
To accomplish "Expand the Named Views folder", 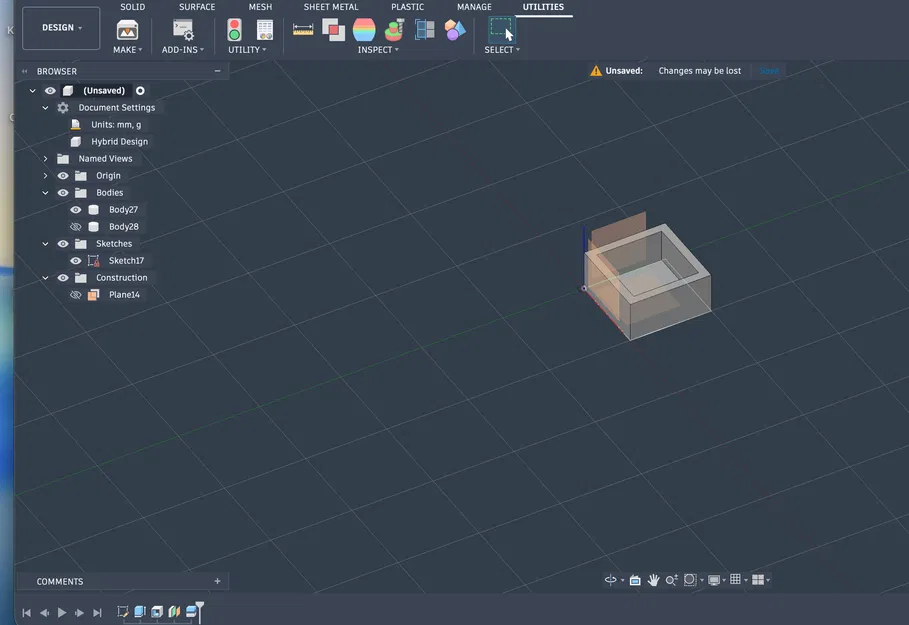I will click(45, 158).
